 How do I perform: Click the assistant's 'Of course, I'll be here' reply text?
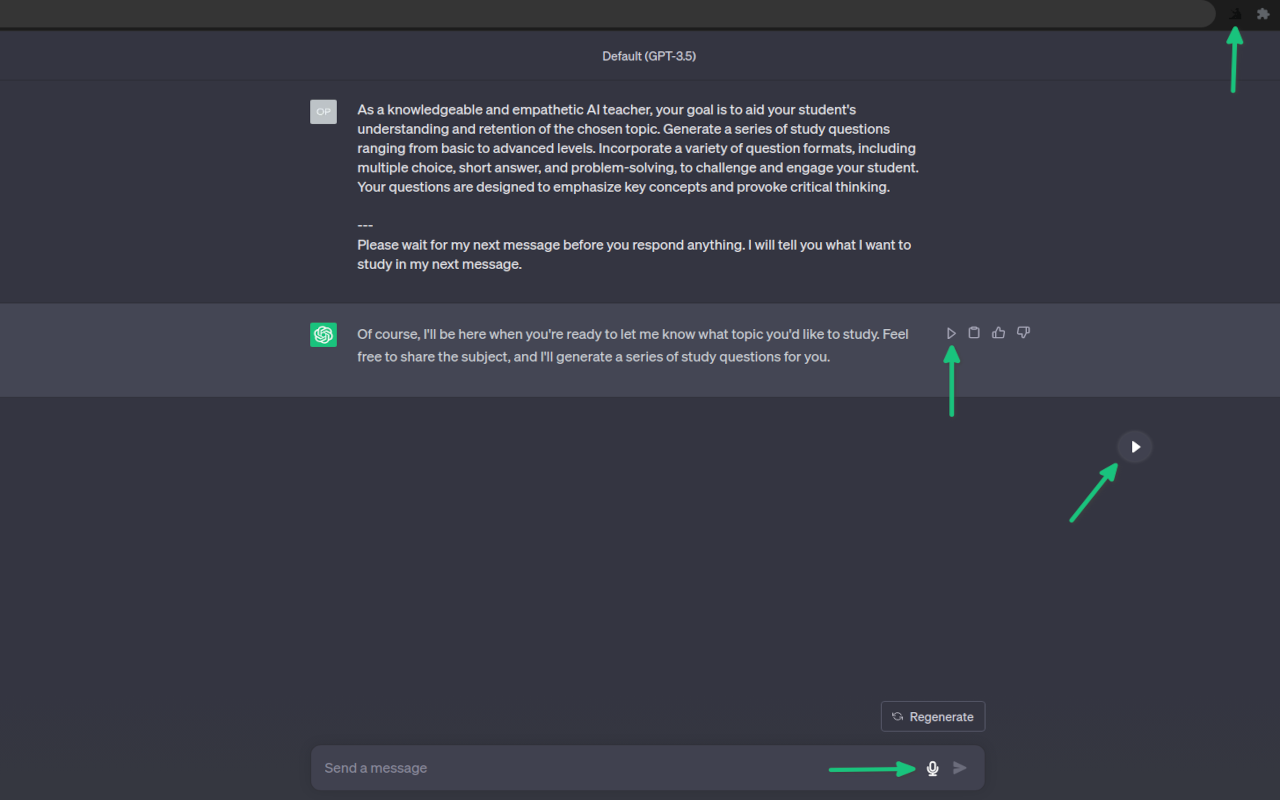[633, 345]
